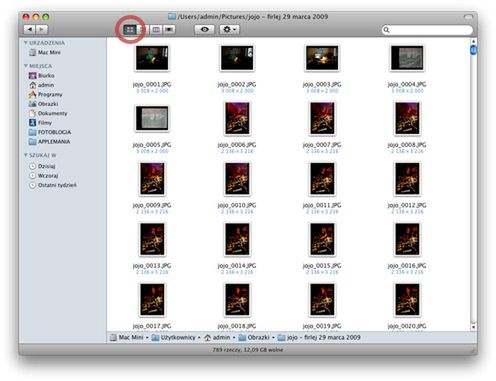
Task: Select Mac Mini in the sidebar
Action: [x=45, y=52]
